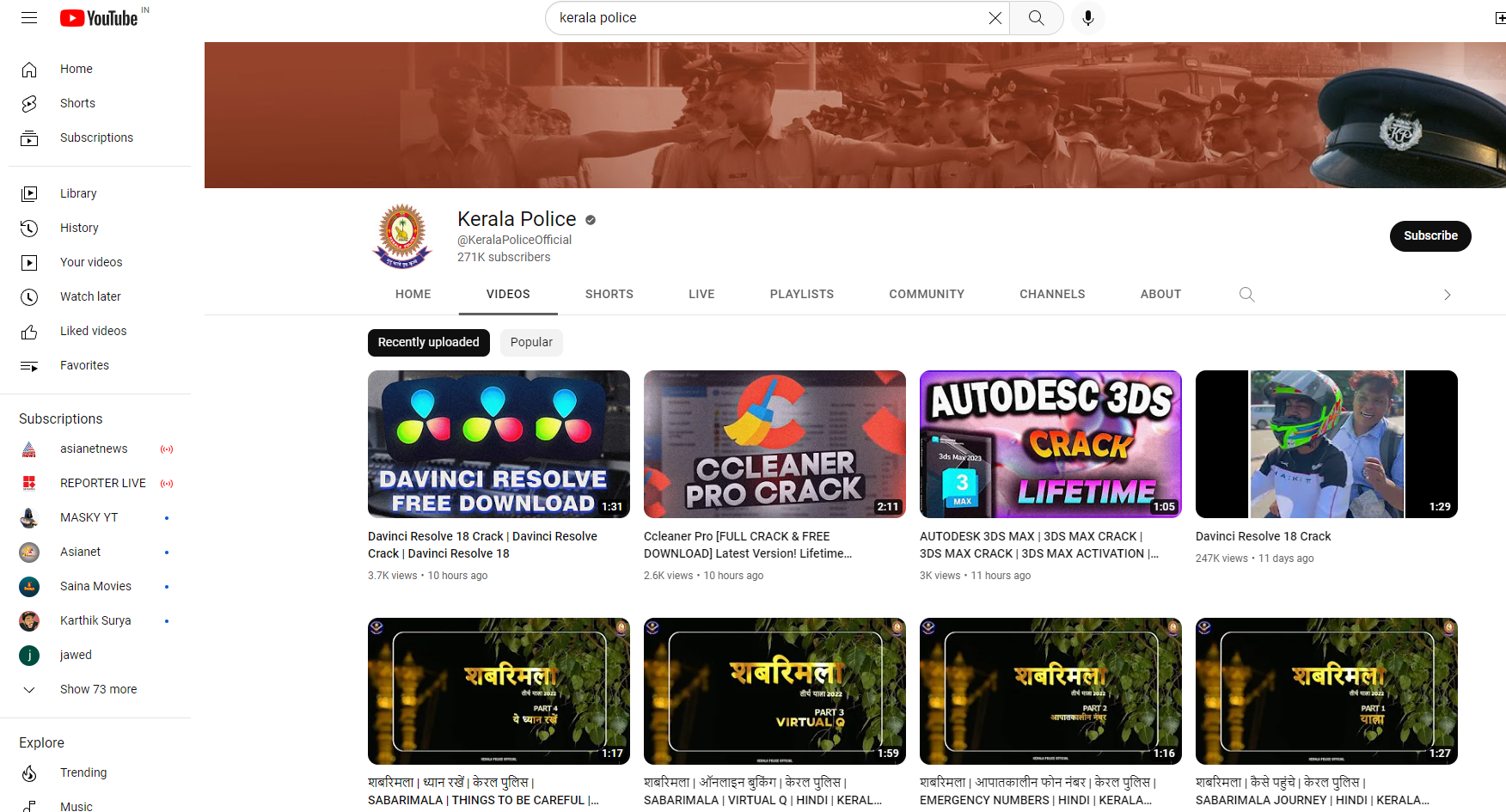Click the YouTube logo
The height and width of the screenshot is (812, 1506).
pyautogui.click(x=99, y=18)
